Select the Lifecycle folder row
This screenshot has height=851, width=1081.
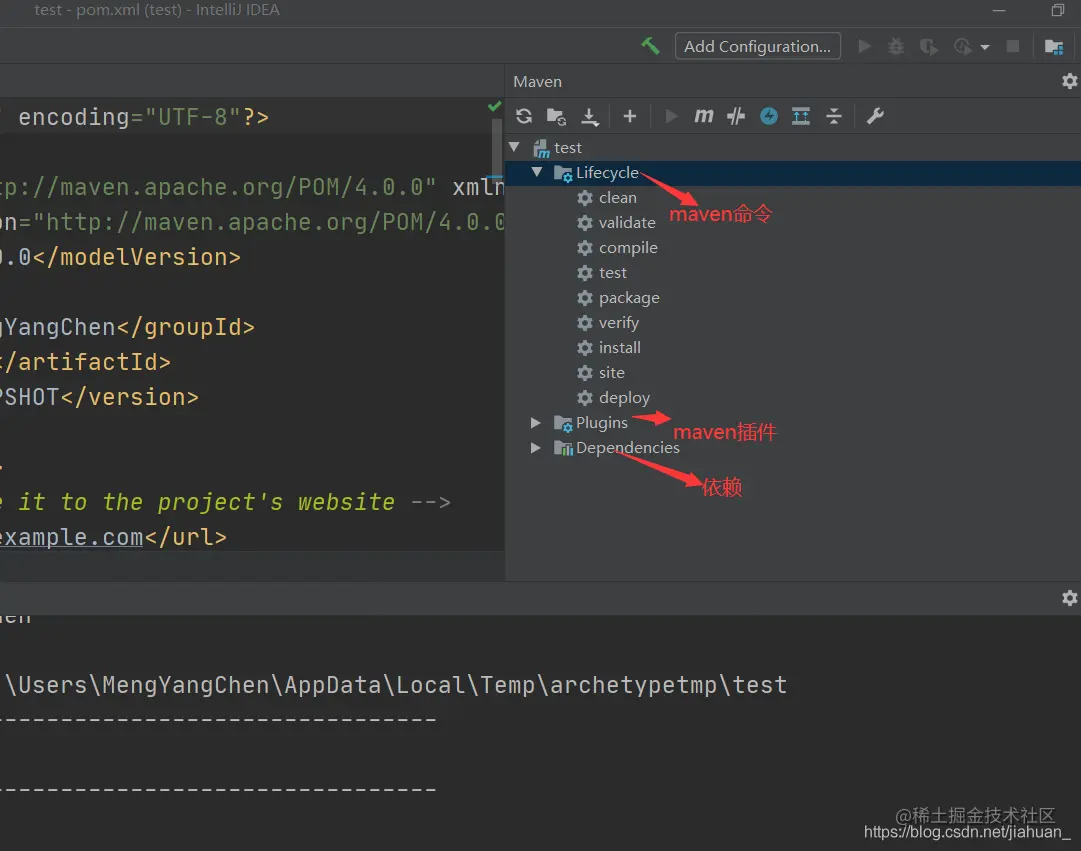pyautogui.click(x=793, y=172)
